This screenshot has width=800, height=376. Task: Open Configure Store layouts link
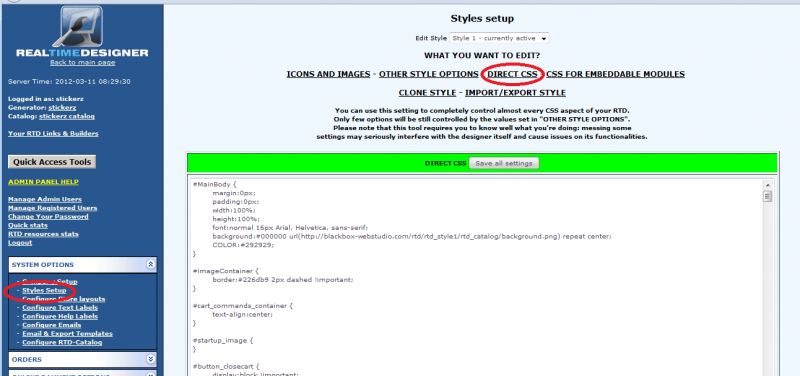tap(64, 299)
